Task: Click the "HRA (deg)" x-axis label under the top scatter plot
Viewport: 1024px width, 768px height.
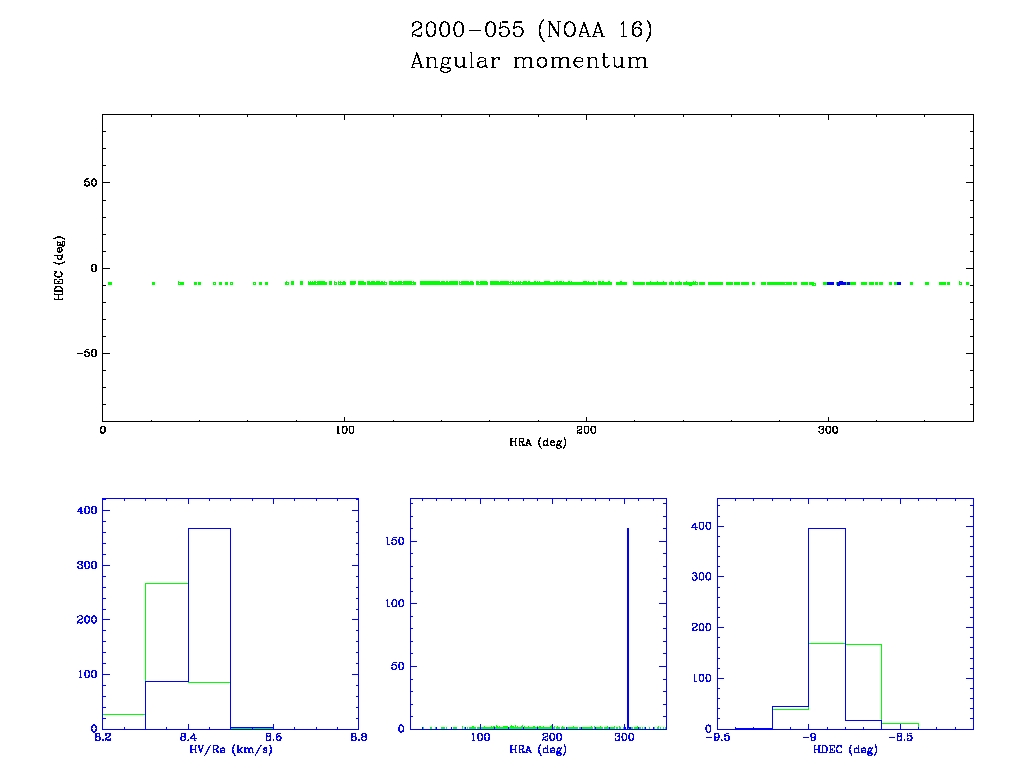Action: pyautogui.click(x=537, y=442)
